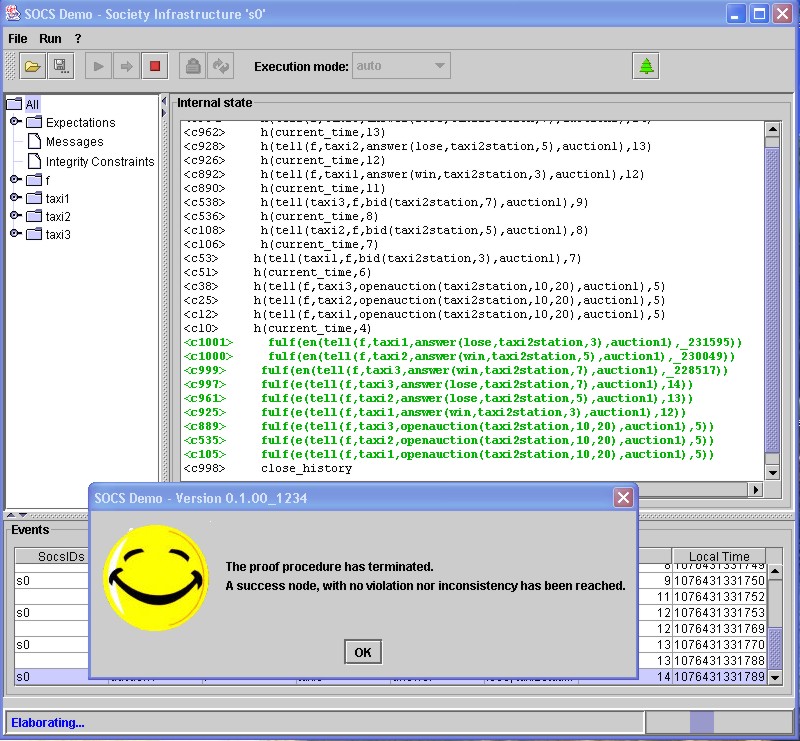
Task: Click the step forward arrow icon
Action: click(126, 67)
